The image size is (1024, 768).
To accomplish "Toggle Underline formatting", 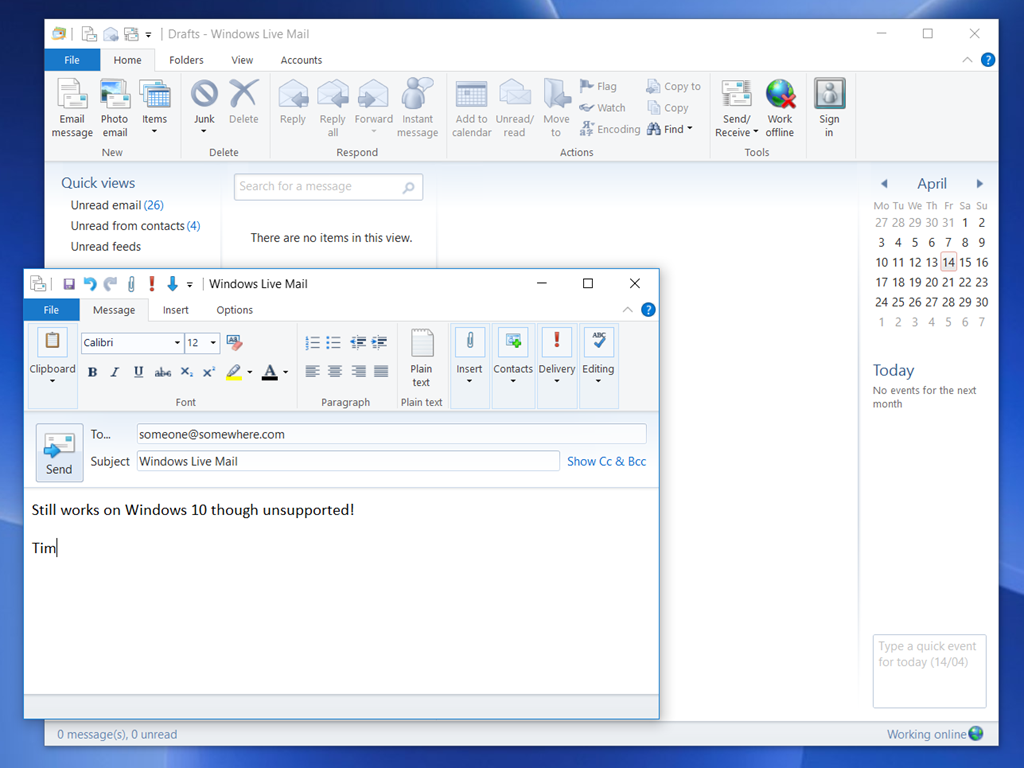I will click(138, 372).
